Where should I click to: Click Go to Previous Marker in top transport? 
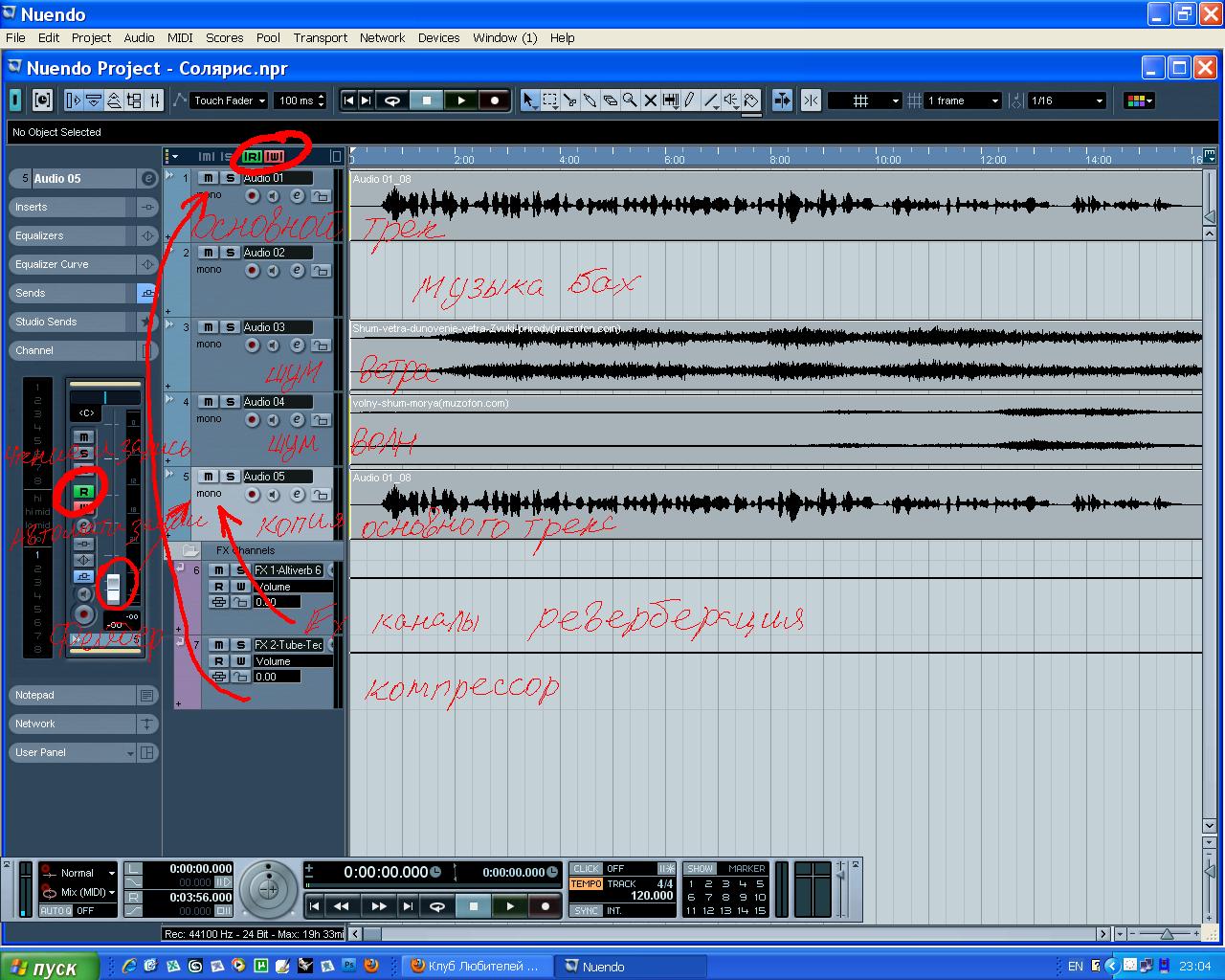click(x=348, y=100)
